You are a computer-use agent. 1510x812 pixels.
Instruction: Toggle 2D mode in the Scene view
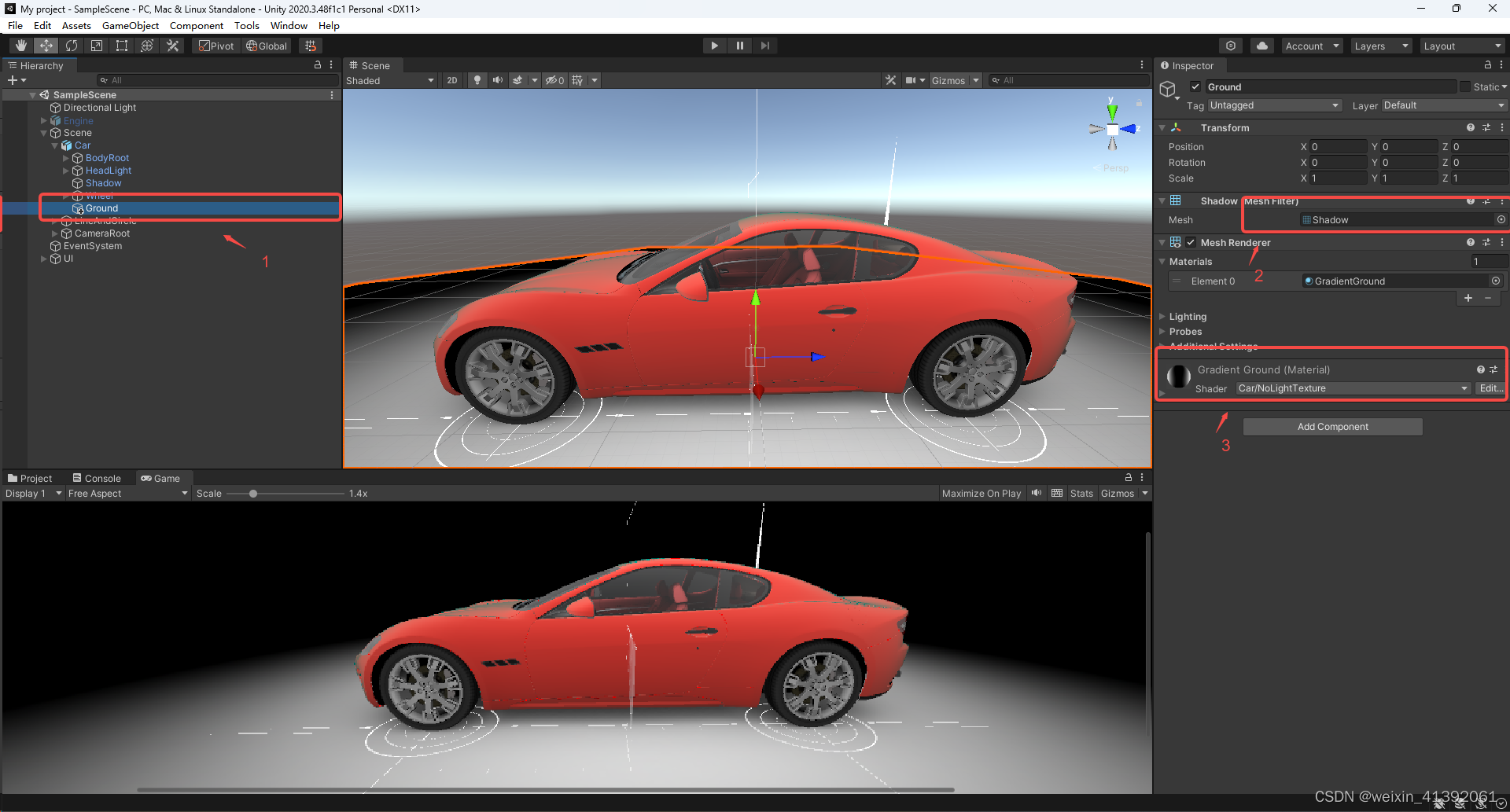[452, 79]
